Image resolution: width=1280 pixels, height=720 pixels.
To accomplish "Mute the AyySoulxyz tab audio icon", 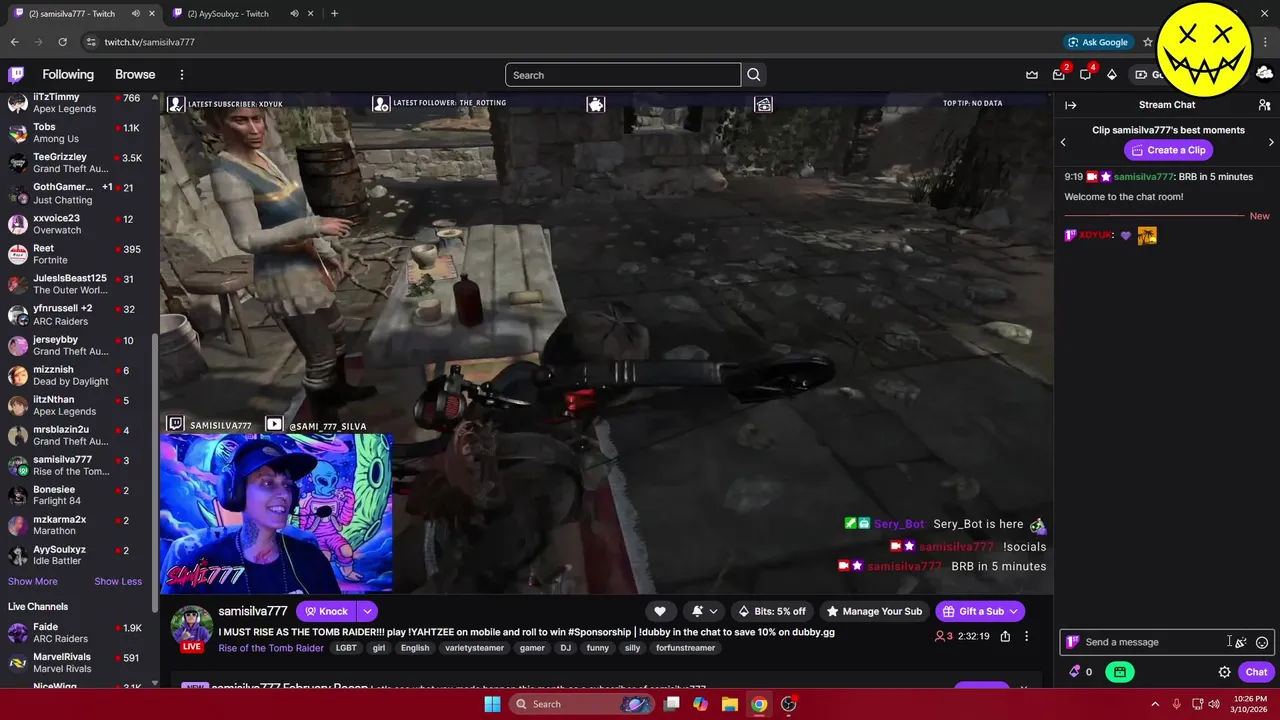I will 294,14.
